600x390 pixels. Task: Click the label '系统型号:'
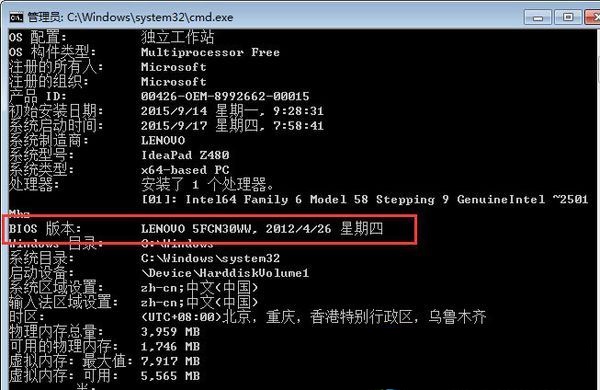click(41, 155)
